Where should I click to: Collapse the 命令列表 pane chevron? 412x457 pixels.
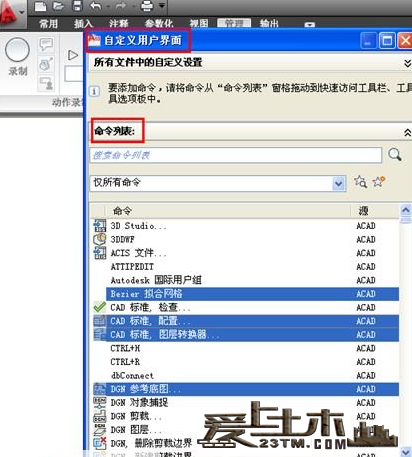tap(407, 133)
